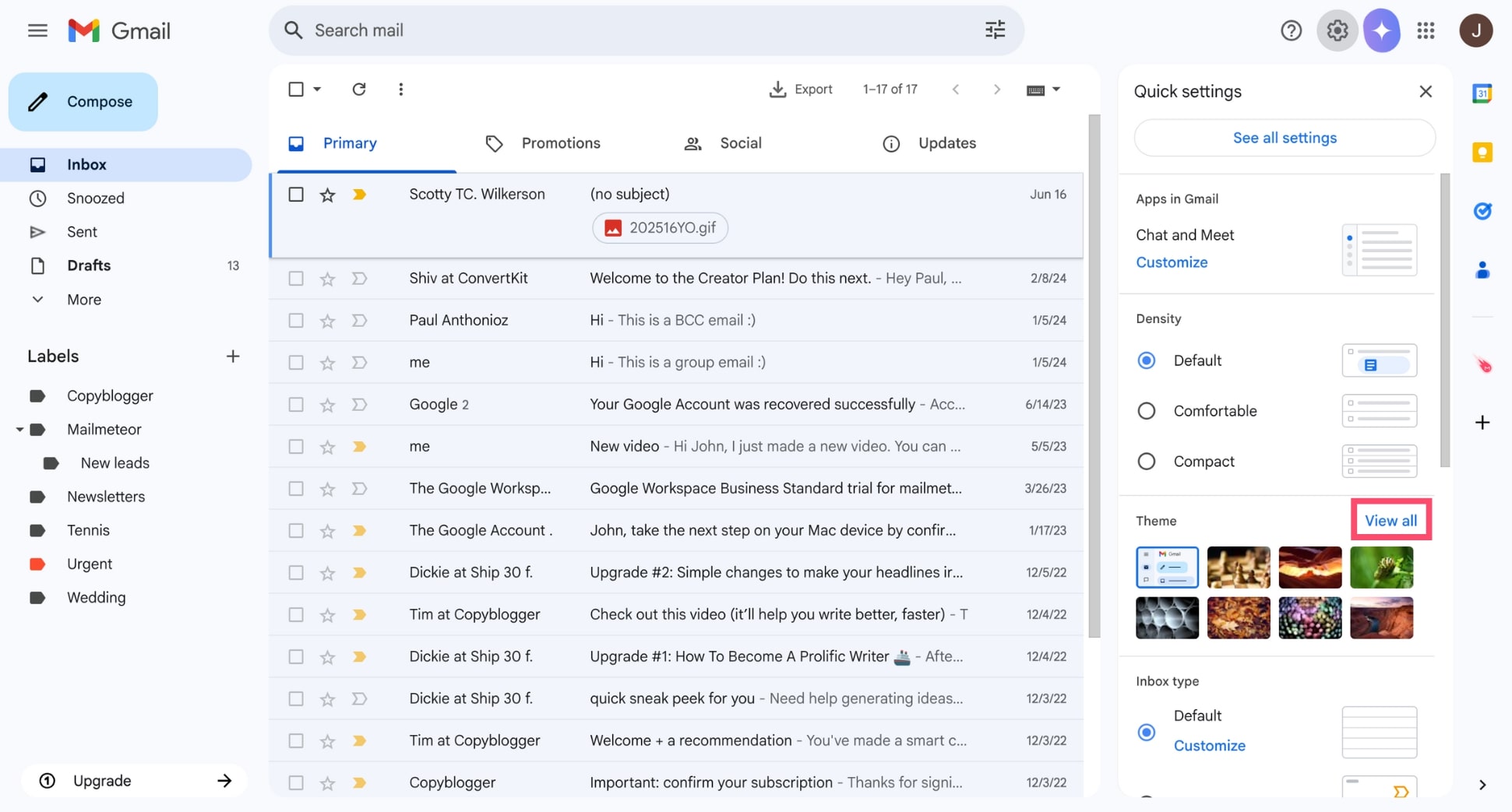Viewport: 1512px width, 812px height.
Task: Refresh the inbox
Action: click(358, 89)
